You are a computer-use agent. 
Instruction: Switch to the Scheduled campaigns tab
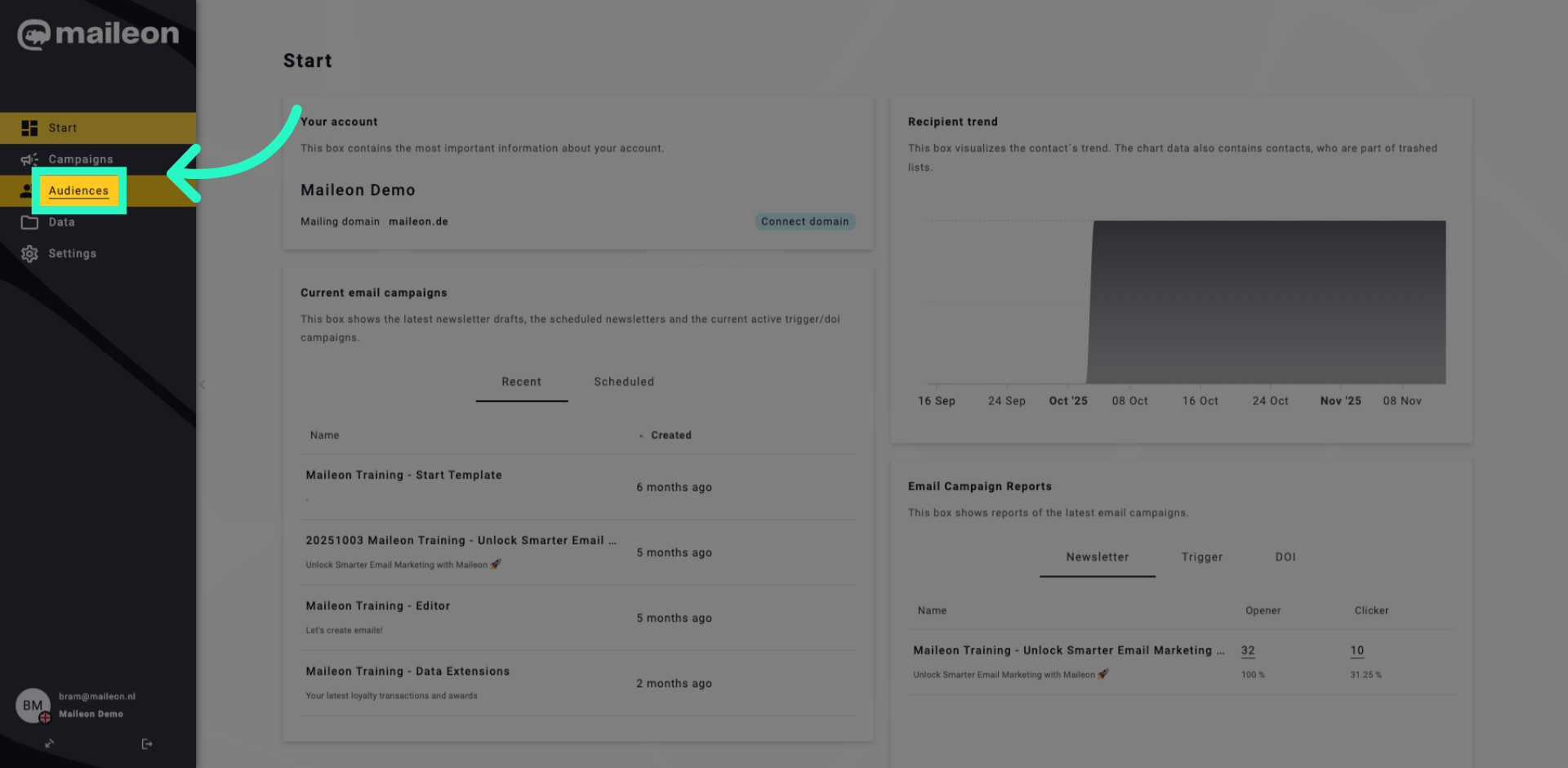tap(624, 382)
